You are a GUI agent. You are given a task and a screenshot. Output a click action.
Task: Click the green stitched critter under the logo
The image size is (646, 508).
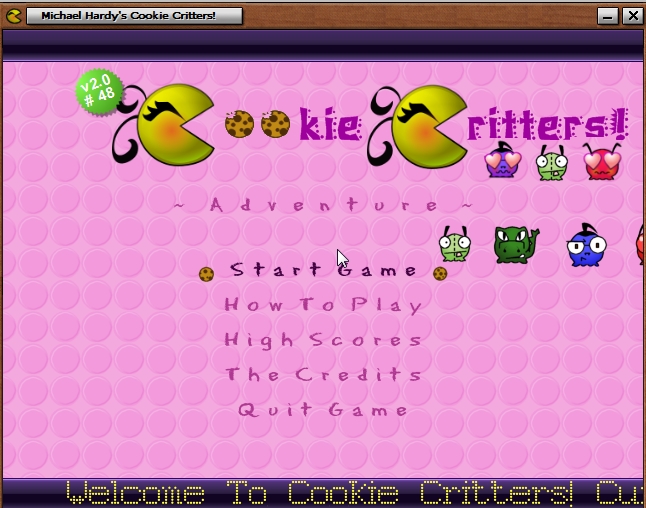pyautogui.click(x=552, y=163)
